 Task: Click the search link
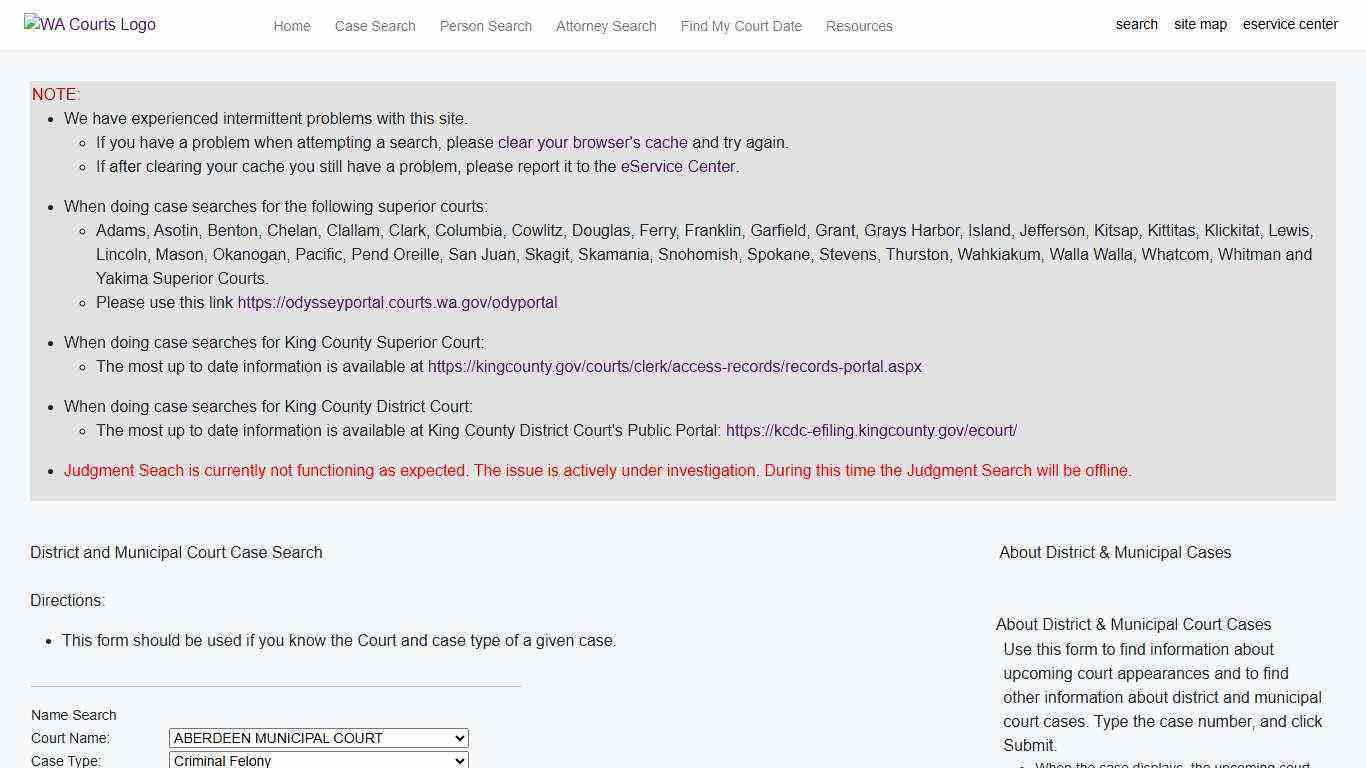point(1136,24)
